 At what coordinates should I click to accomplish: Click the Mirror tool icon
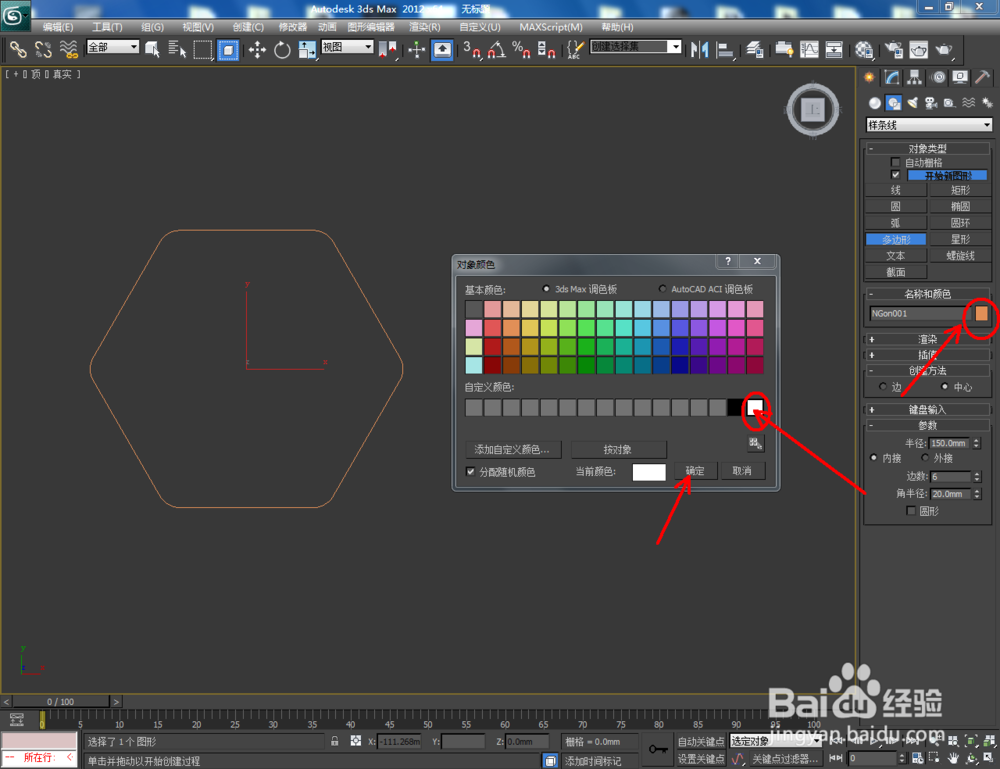[700, 49]
